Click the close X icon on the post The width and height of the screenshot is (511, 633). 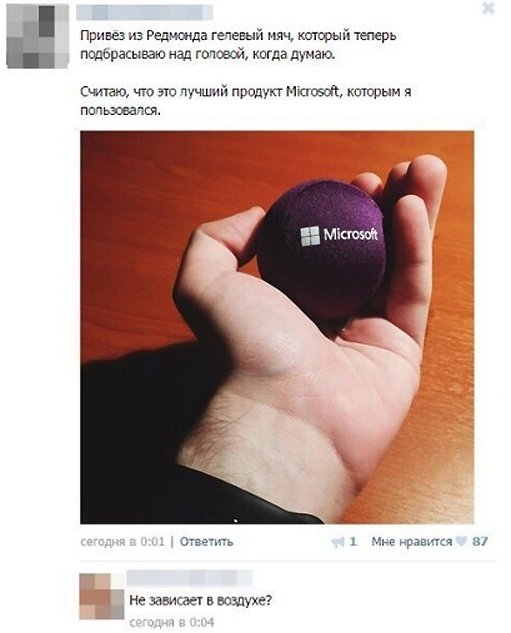tap(488, 8)
